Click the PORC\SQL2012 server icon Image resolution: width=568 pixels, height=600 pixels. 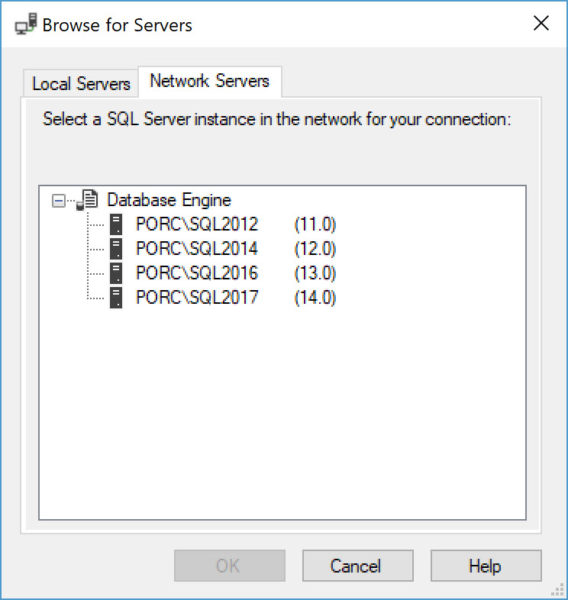pos(116,224)
